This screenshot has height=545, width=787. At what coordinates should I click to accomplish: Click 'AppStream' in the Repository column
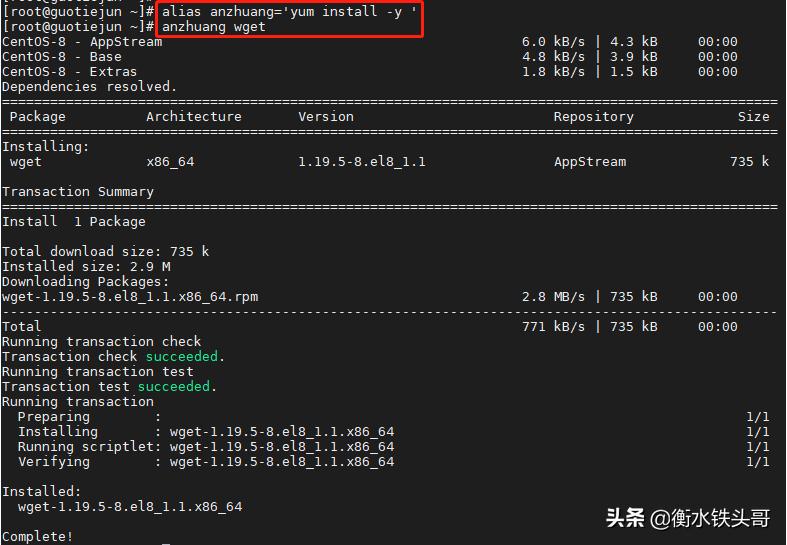[590, 162]
